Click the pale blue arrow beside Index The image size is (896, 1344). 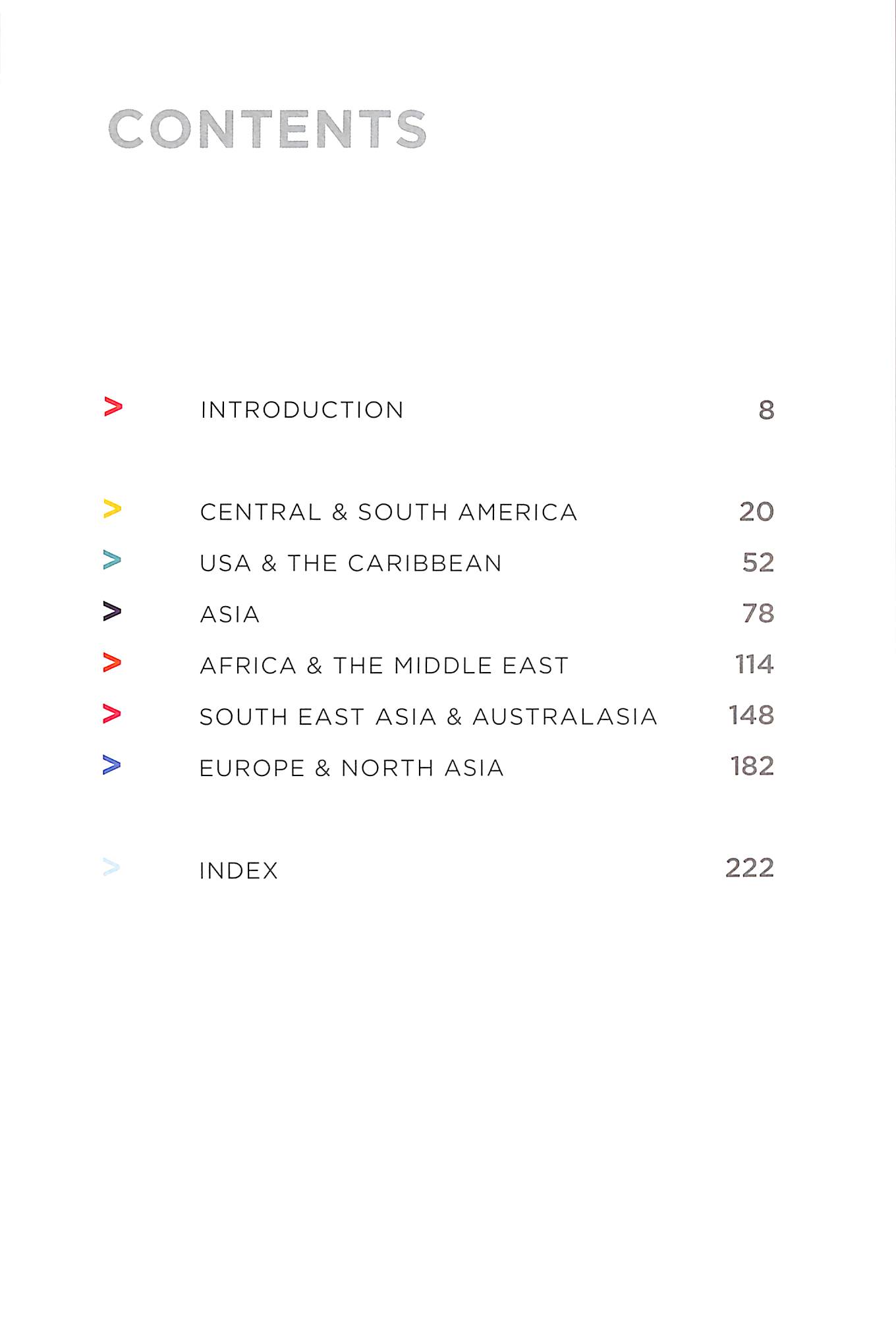pyautogui.click(x=112, y=868)
